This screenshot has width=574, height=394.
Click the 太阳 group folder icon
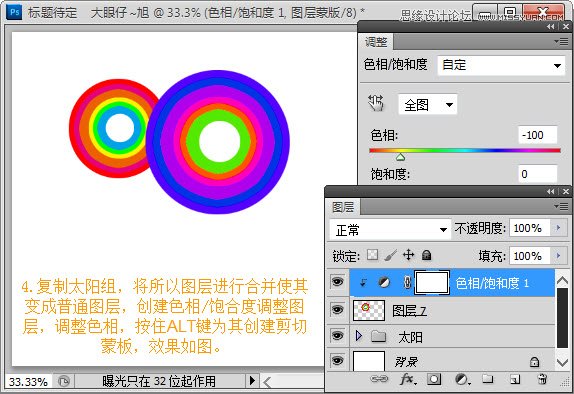[x=379, y=336]
